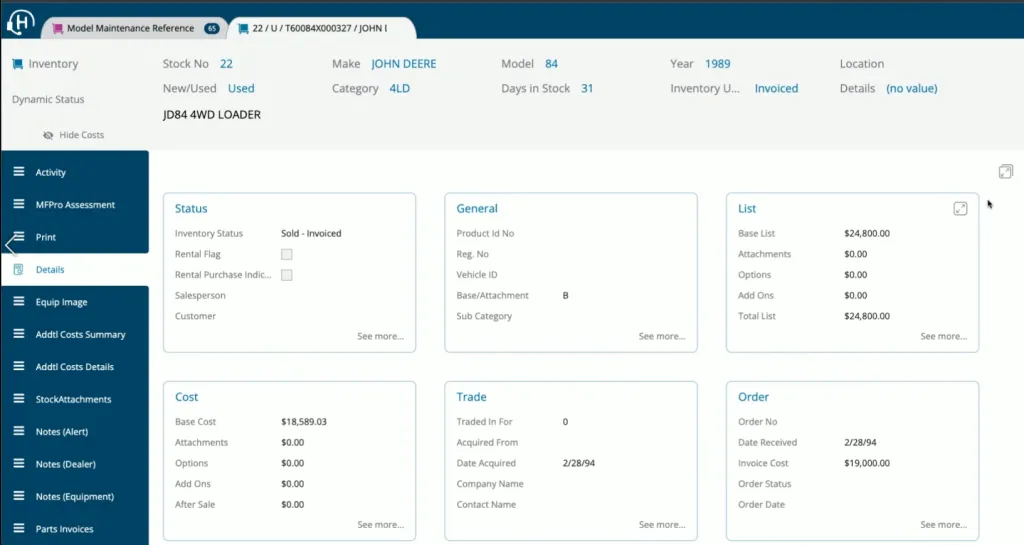Click the hamburger icon beside Addtl Costs Summary

pyautogui.click(x=19, y=334)
